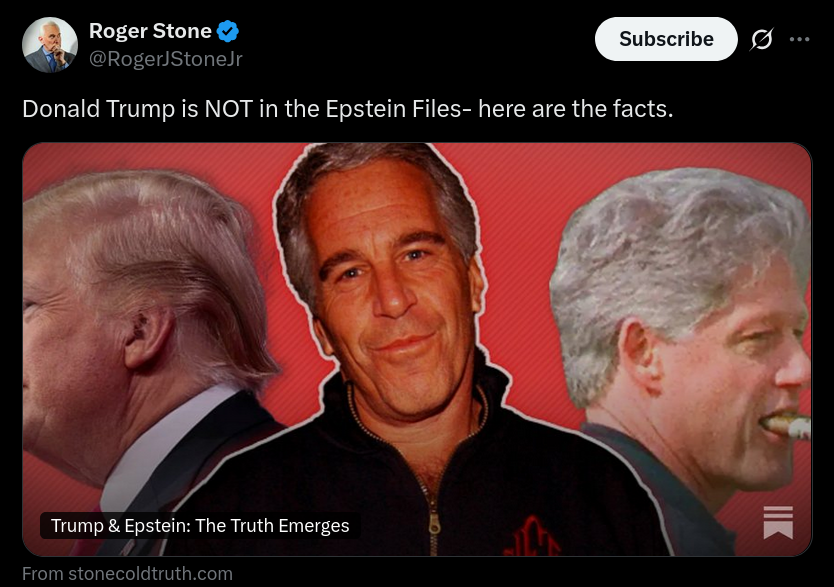The width and height of the screenshot is (834, 587).
Task: Open the Grok slashed-circle icon
Action: (762, 39)
